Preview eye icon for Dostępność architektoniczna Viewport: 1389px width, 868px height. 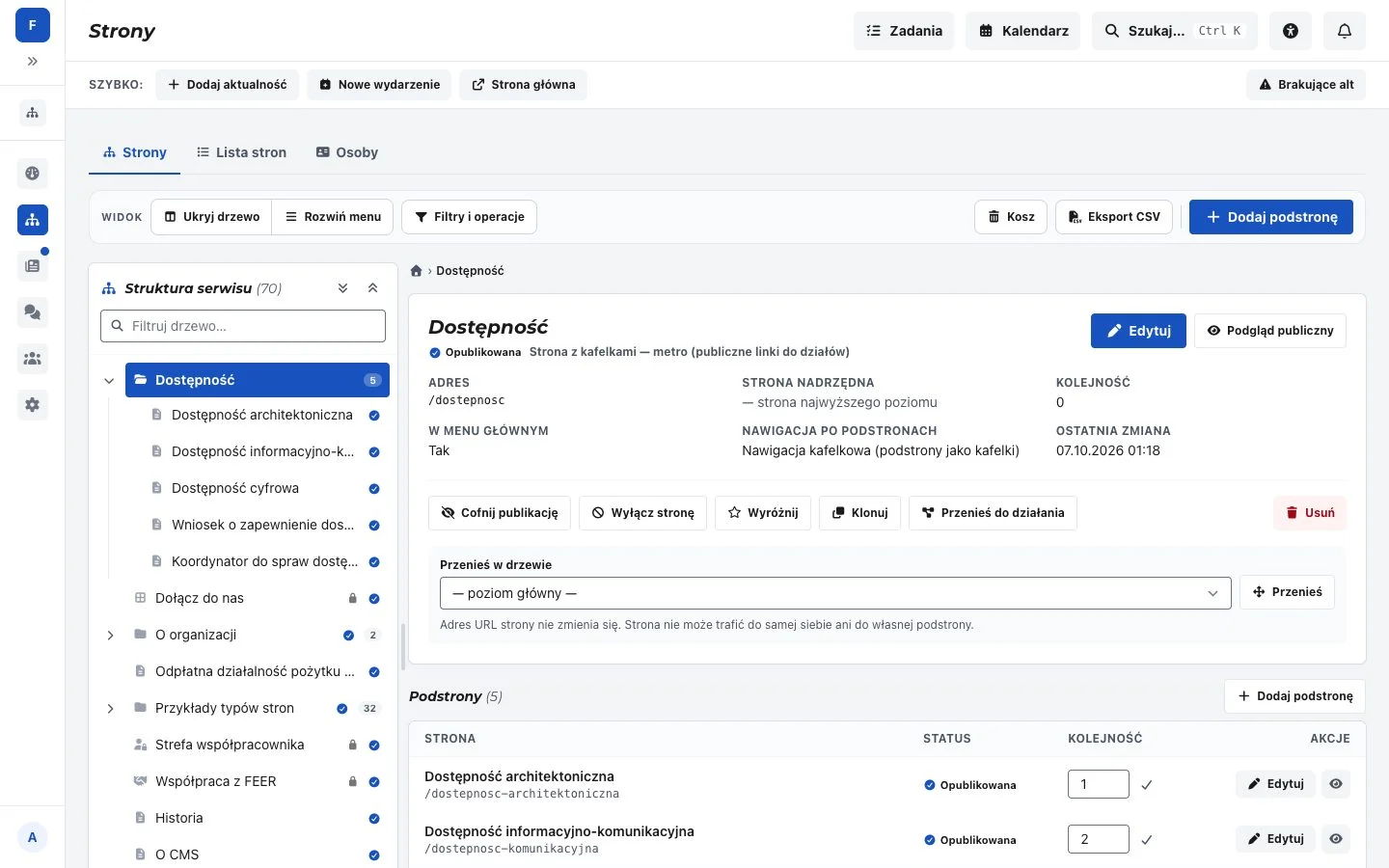[1336, 784]
